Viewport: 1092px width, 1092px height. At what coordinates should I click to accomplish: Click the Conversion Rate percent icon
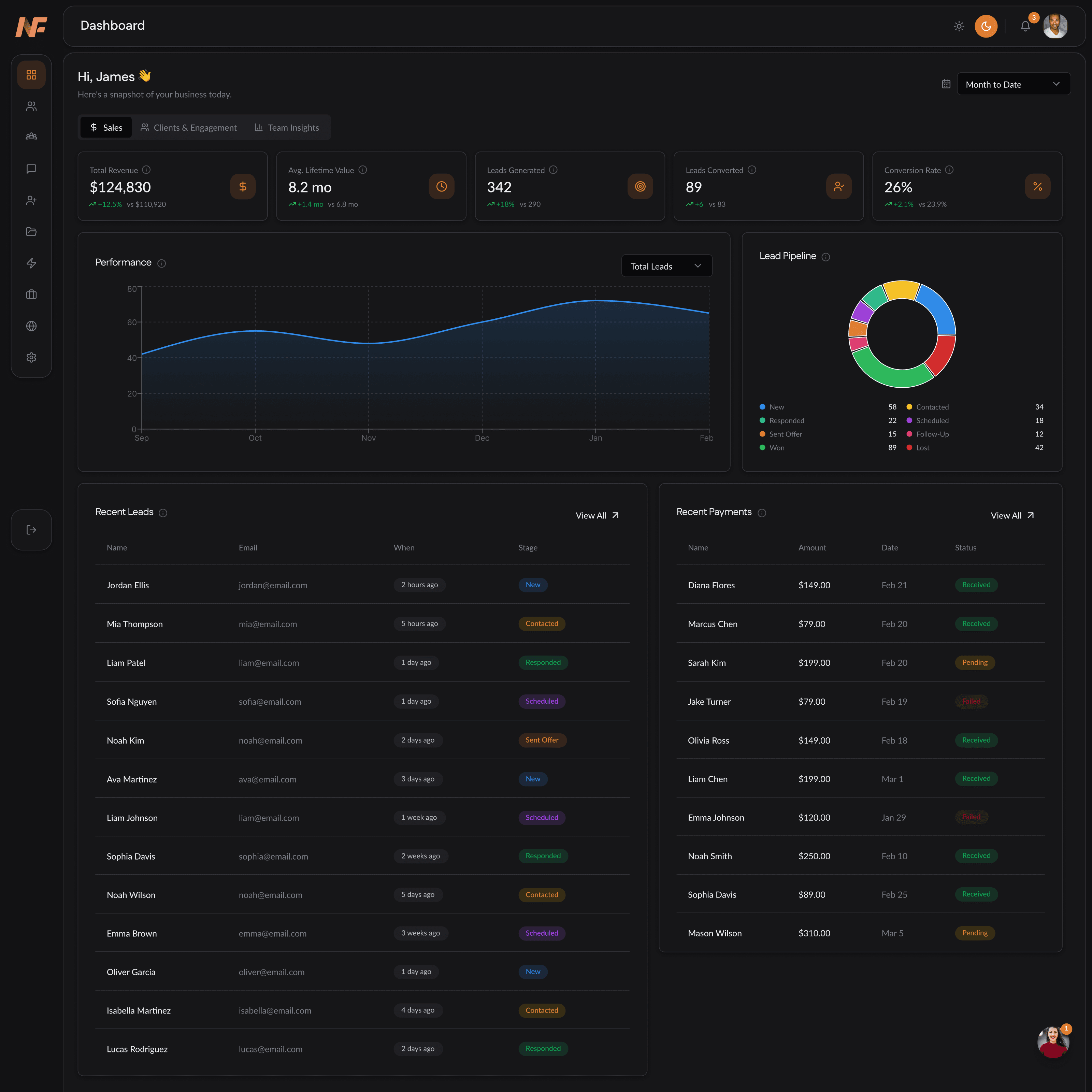pos(1037,187)
